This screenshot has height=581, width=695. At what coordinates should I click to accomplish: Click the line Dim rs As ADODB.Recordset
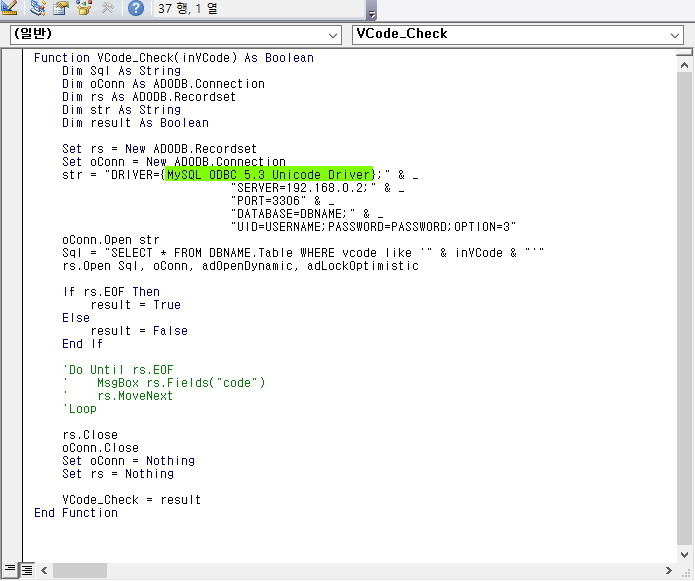click(149, 97)
